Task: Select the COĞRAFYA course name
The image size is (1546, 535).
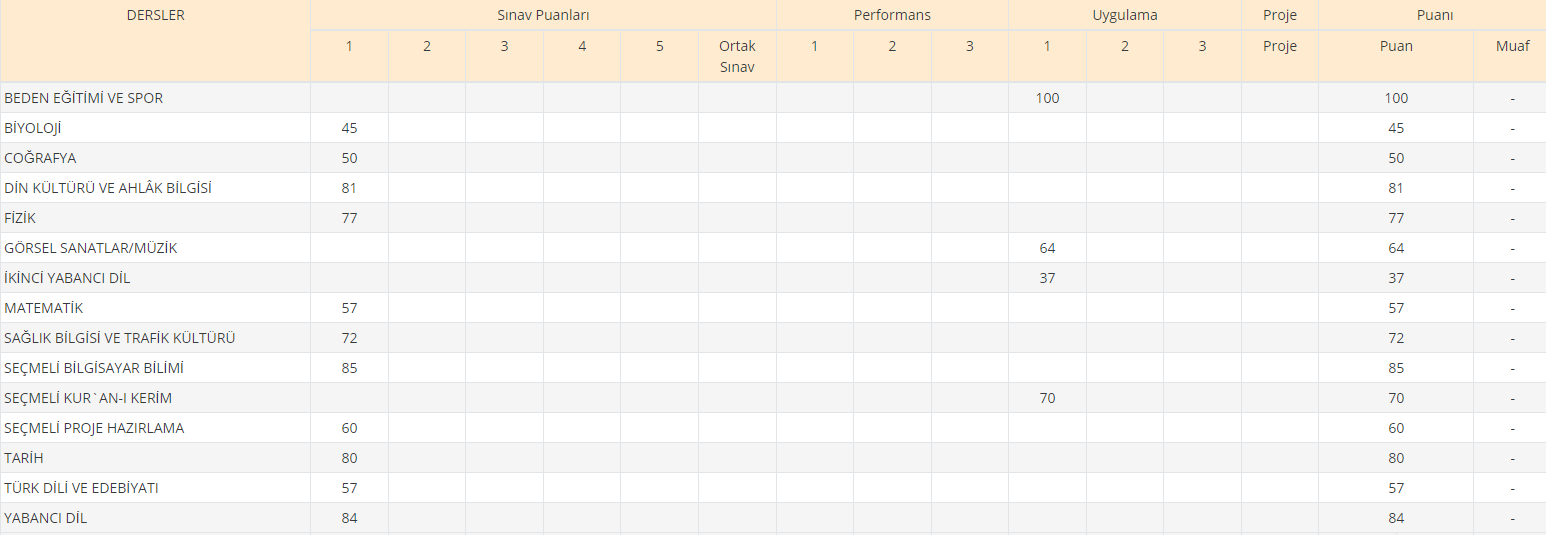Action: tap(40, 158)
